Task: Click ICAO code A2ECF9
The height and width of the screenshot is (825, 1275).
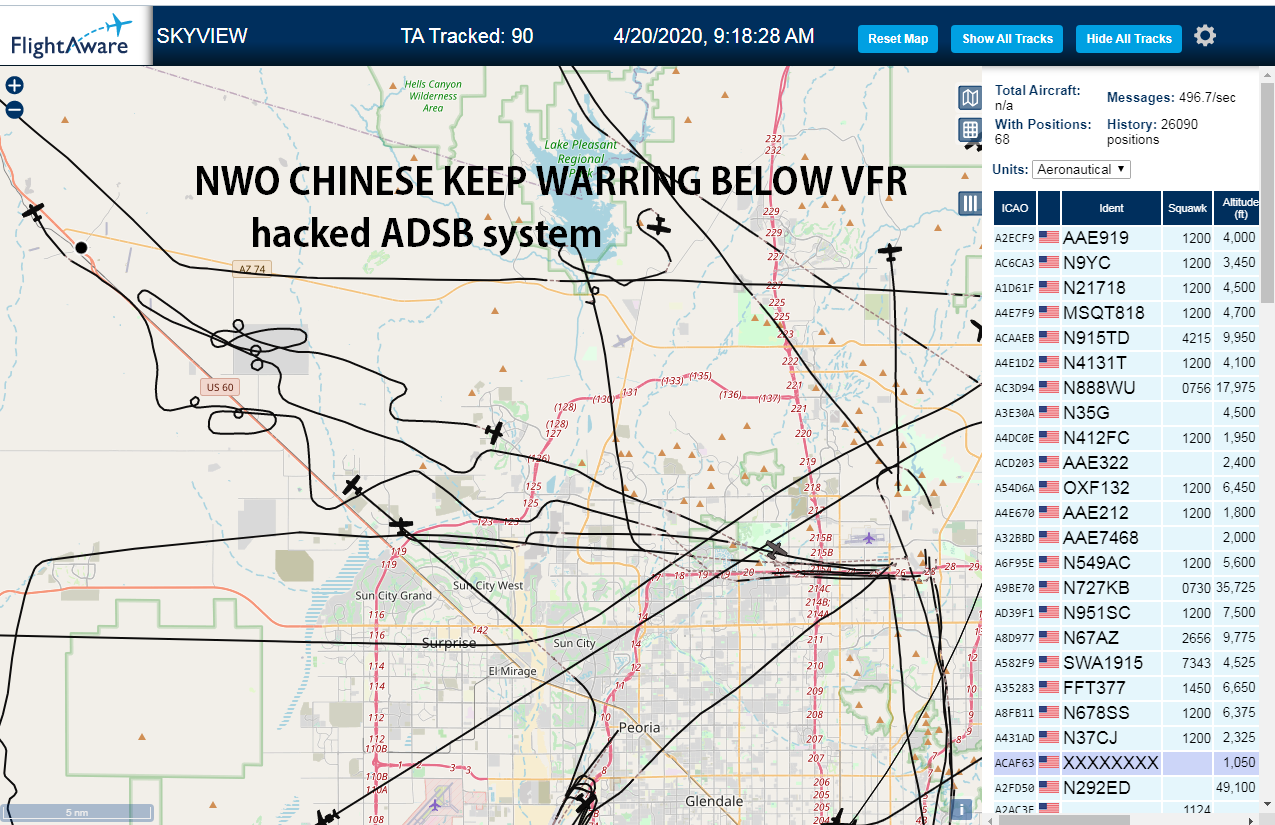Action: (1015, 238)
